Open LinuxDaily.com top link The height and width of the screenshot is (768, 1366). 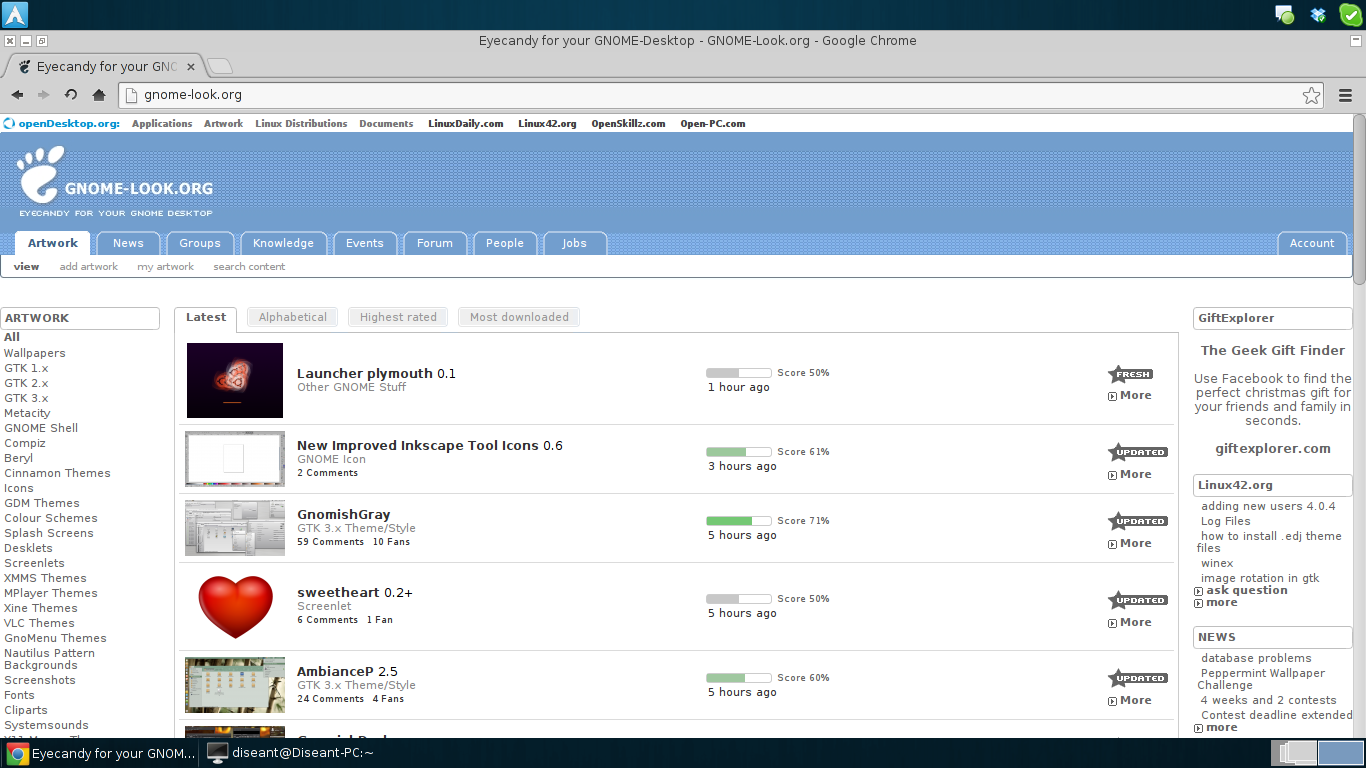(x=465, y=124)
